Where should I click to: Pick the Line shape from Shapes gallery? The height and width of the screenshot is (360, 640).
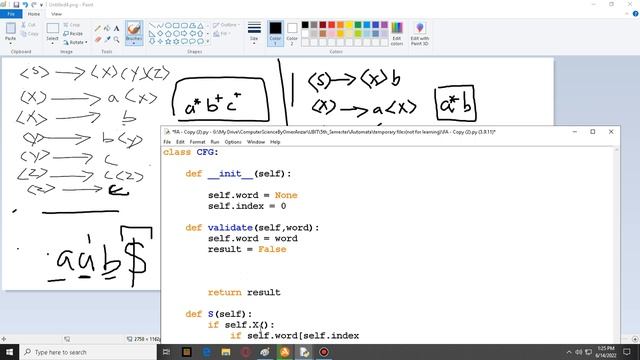click(152, 25)
